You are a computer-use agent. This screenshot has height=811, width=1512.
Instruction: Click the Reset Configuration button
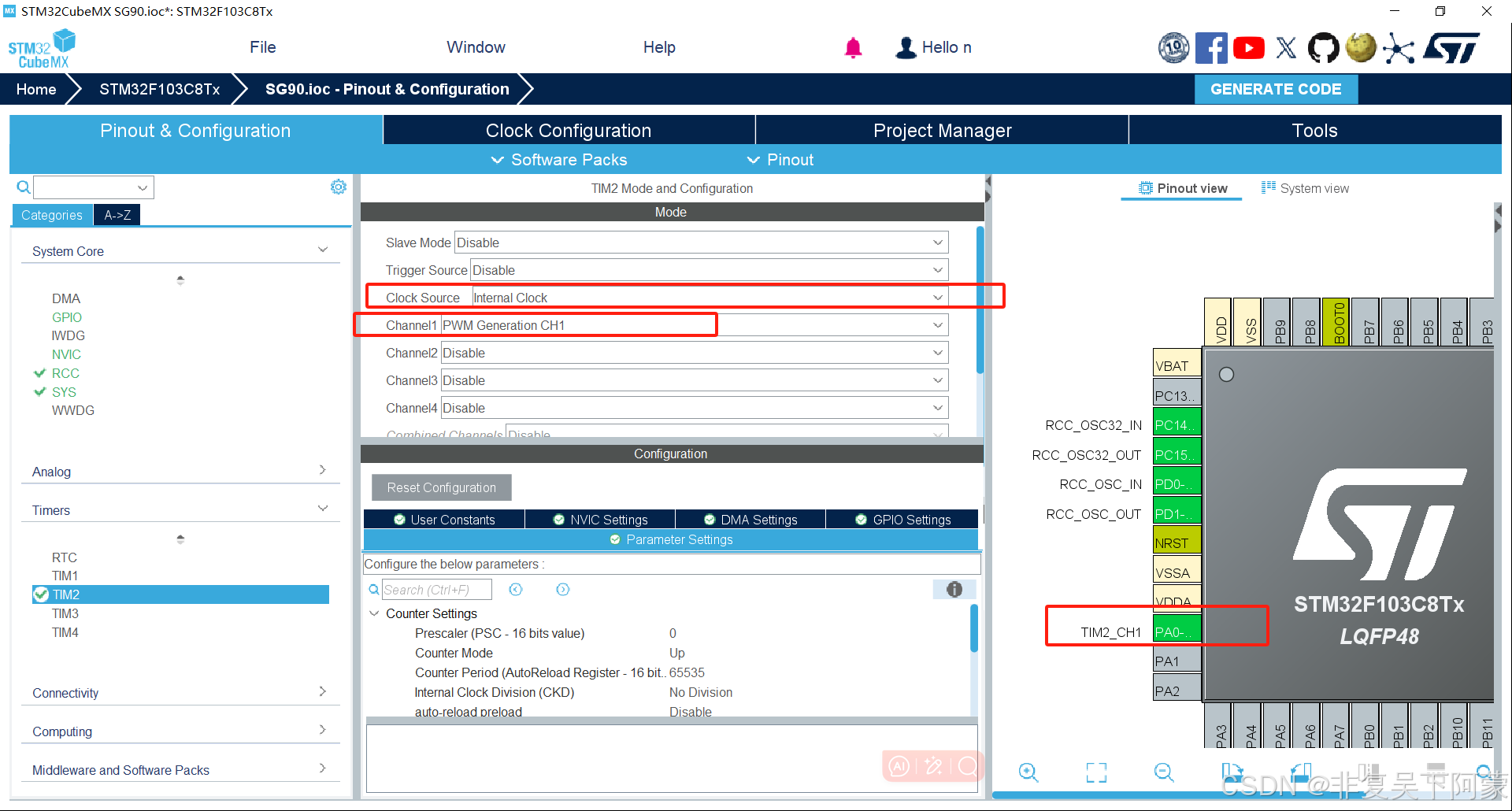pos(442,487)
